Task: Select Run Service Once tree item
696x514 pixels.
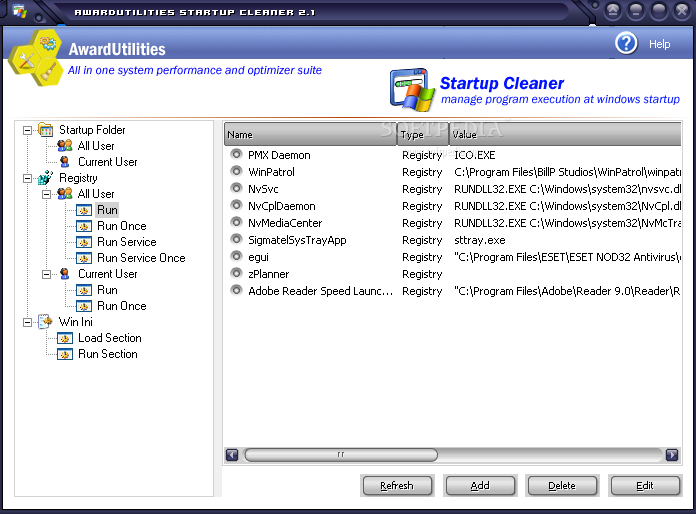Action: [141, 258]
